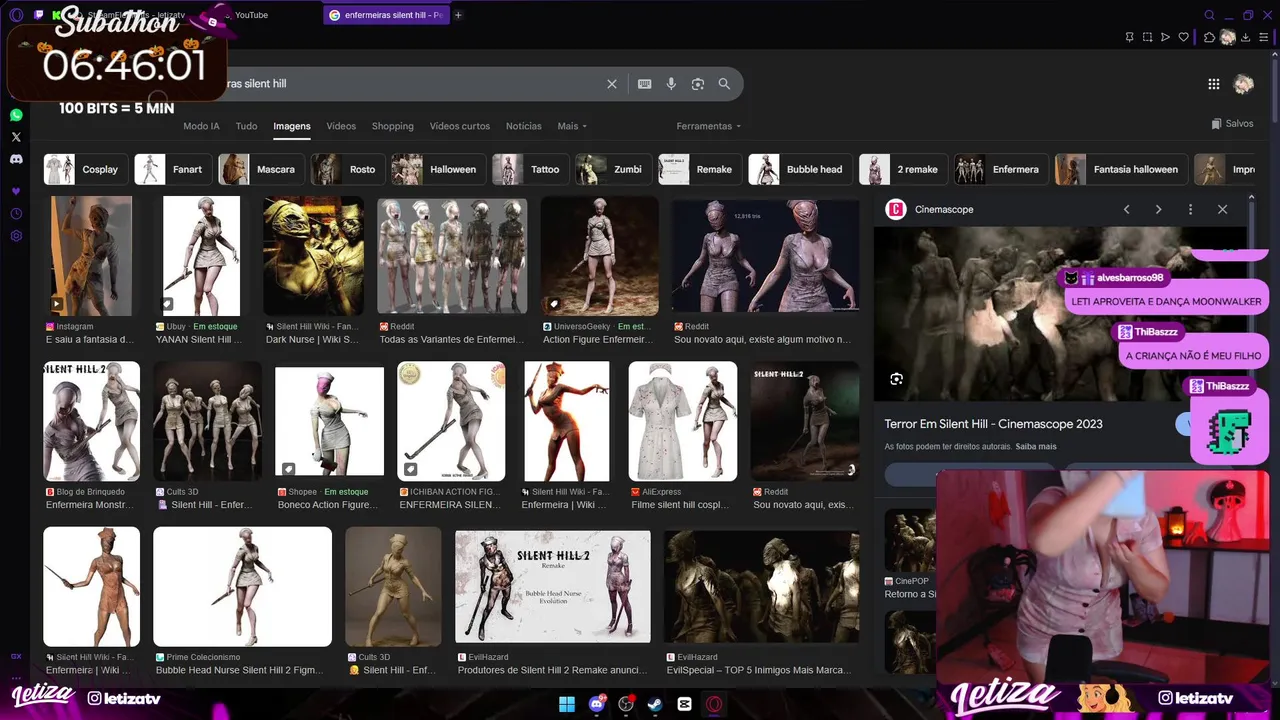Open the Notícias tab
The width and height of the screenshot is (1280, 720).
click(524, 126)
